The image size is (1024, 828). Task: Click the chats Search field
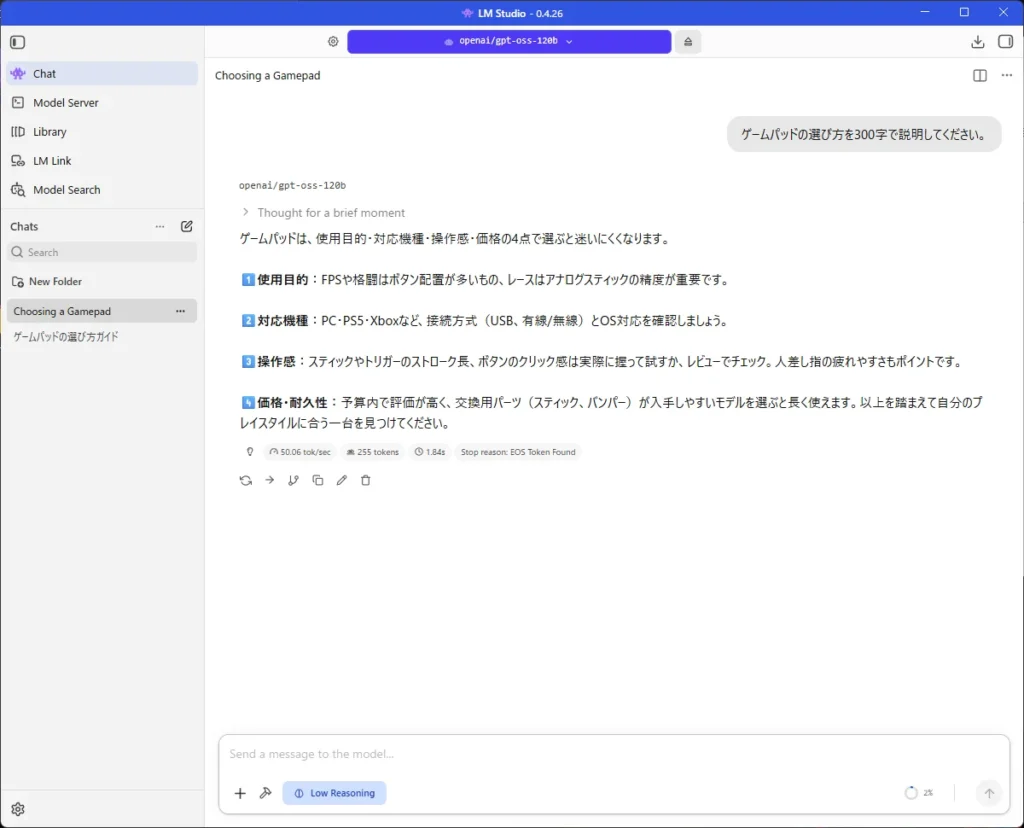click(x=102, y=253)
